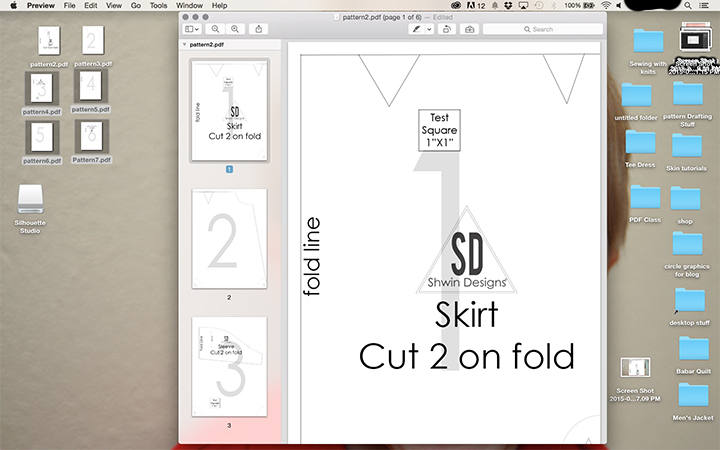
Task: Open the Tools menu
Action: coord(158,6)
